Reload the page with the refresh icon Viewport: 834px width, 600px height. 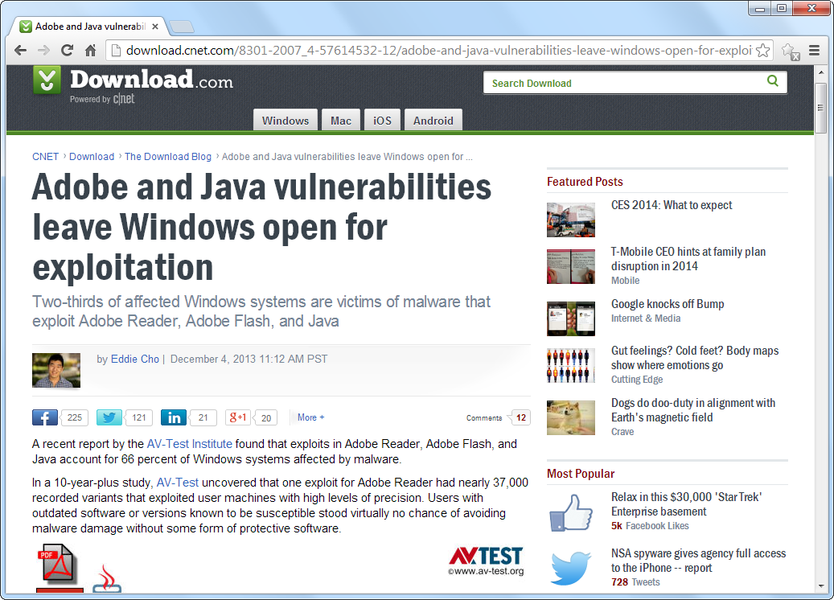coord(67,50)
